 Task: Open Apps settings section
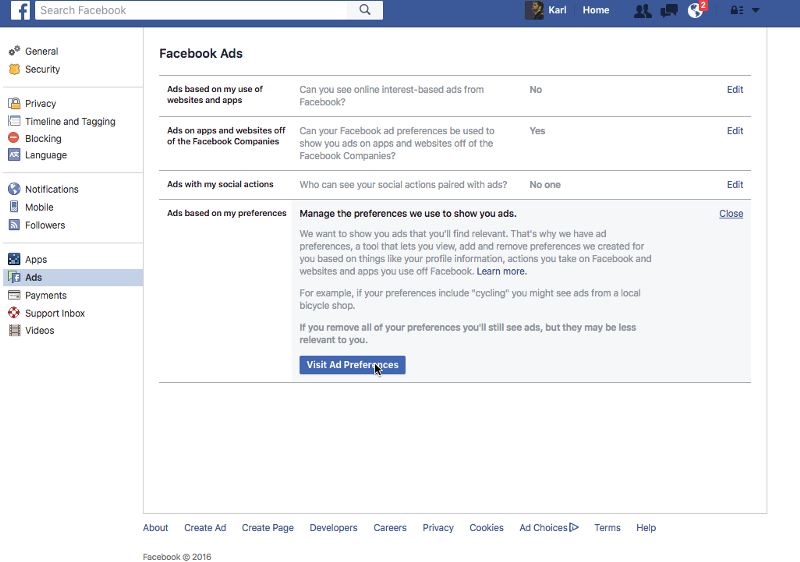click(36, 260)
